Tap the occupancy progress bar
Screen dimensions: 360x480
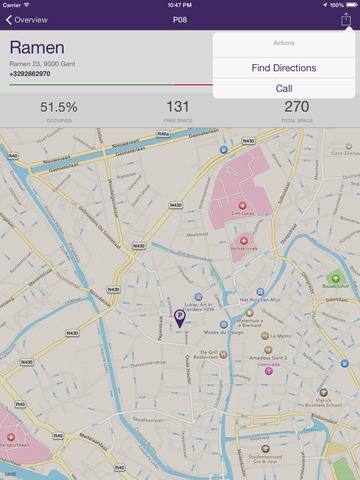coord(111,85)
